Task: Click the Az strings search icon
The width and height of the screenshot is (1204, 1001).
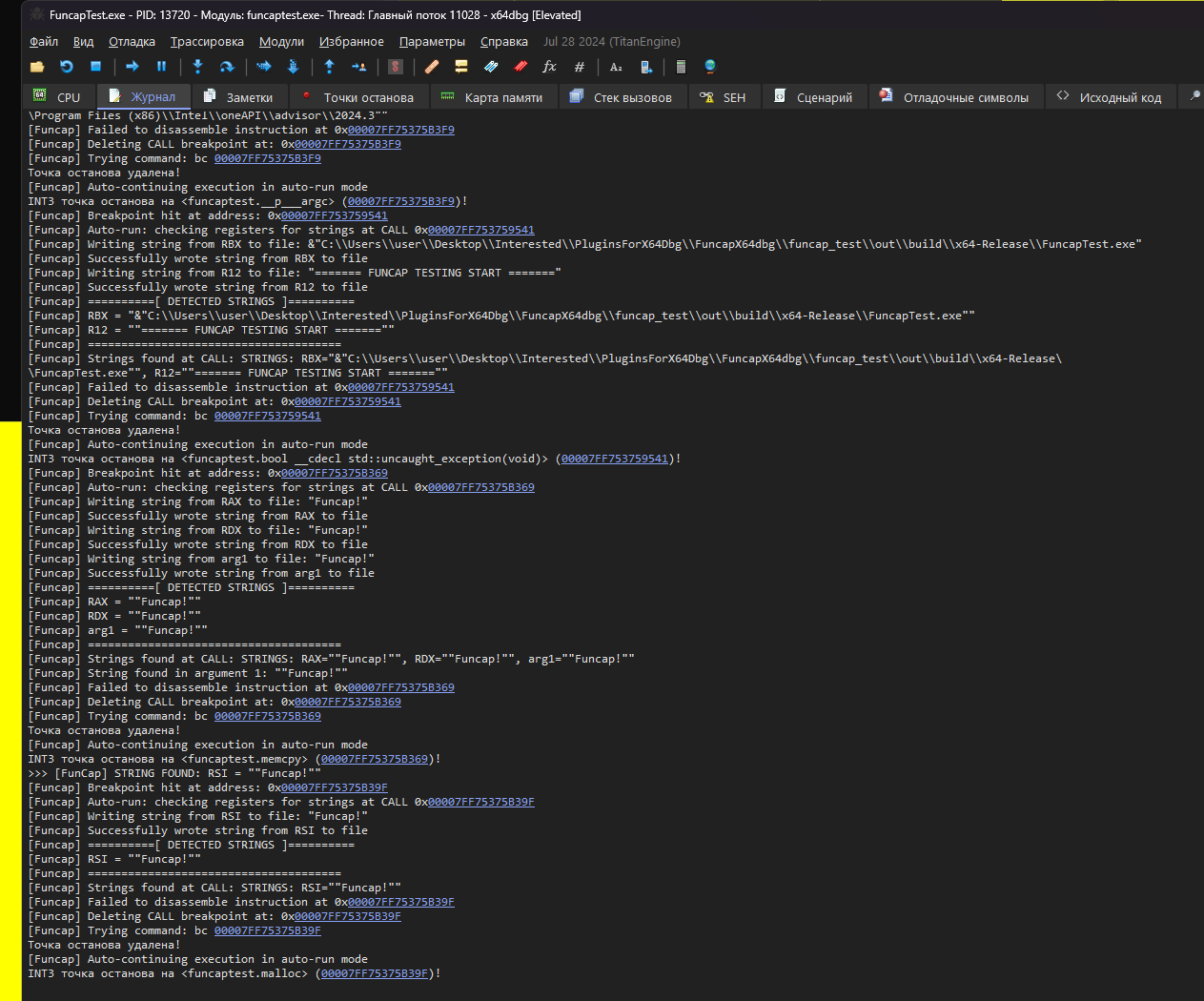Action: pyautogui.click(x=616, y=67)
